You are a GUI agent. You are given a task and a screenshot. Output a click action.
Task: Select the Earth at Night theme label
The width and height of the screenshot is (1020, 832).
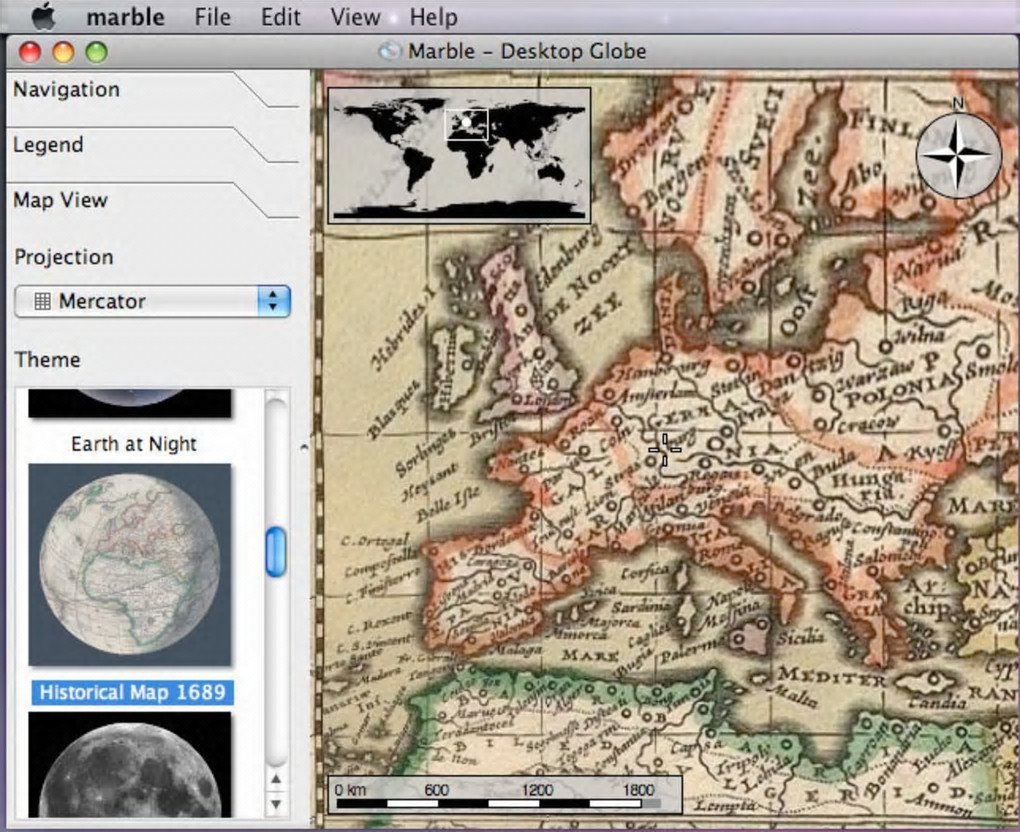click(x=133, y=444)
